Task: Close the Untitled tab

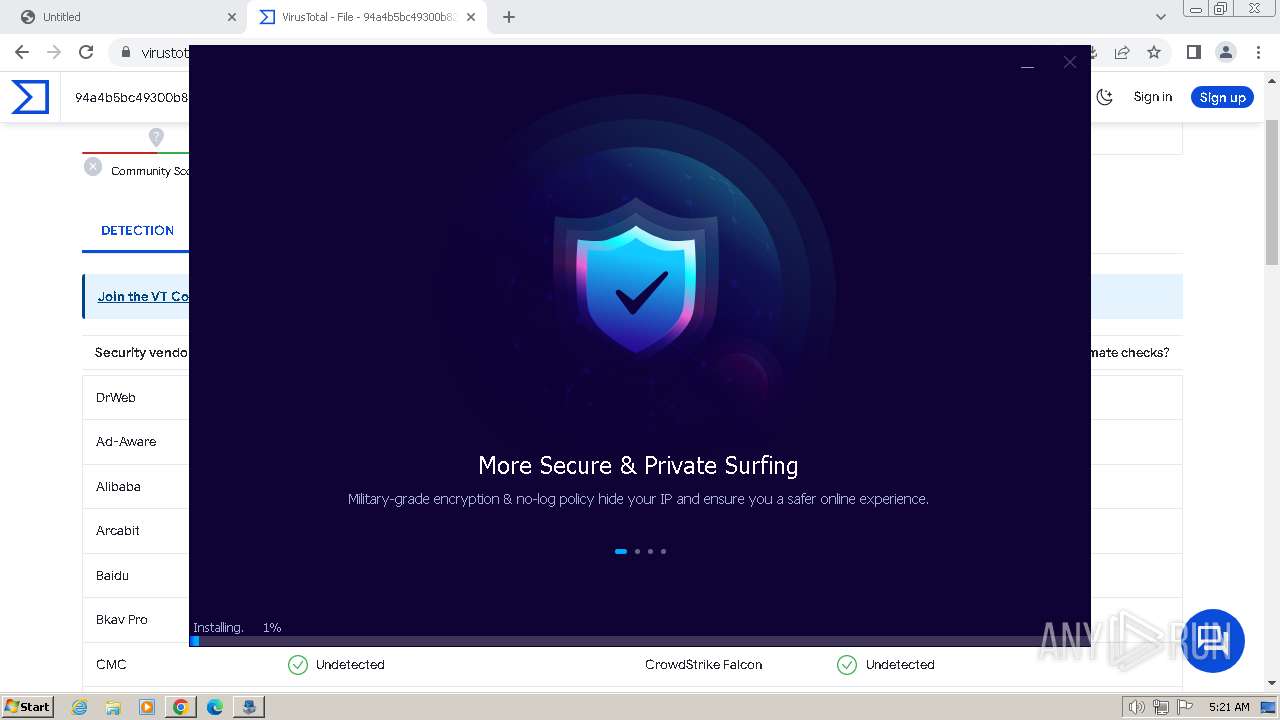Action: pos(232,17)
